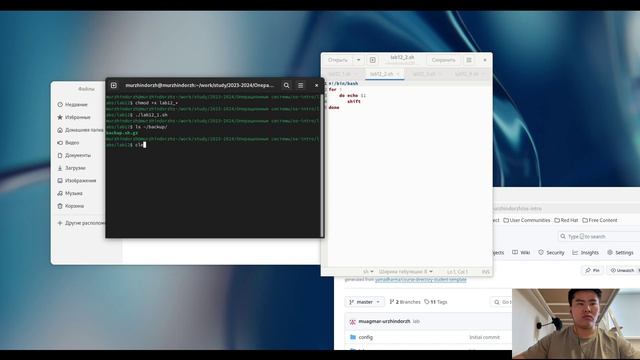Click the Unwatch button on GitHub repo
640x360 pixels.
coord(622,270)
